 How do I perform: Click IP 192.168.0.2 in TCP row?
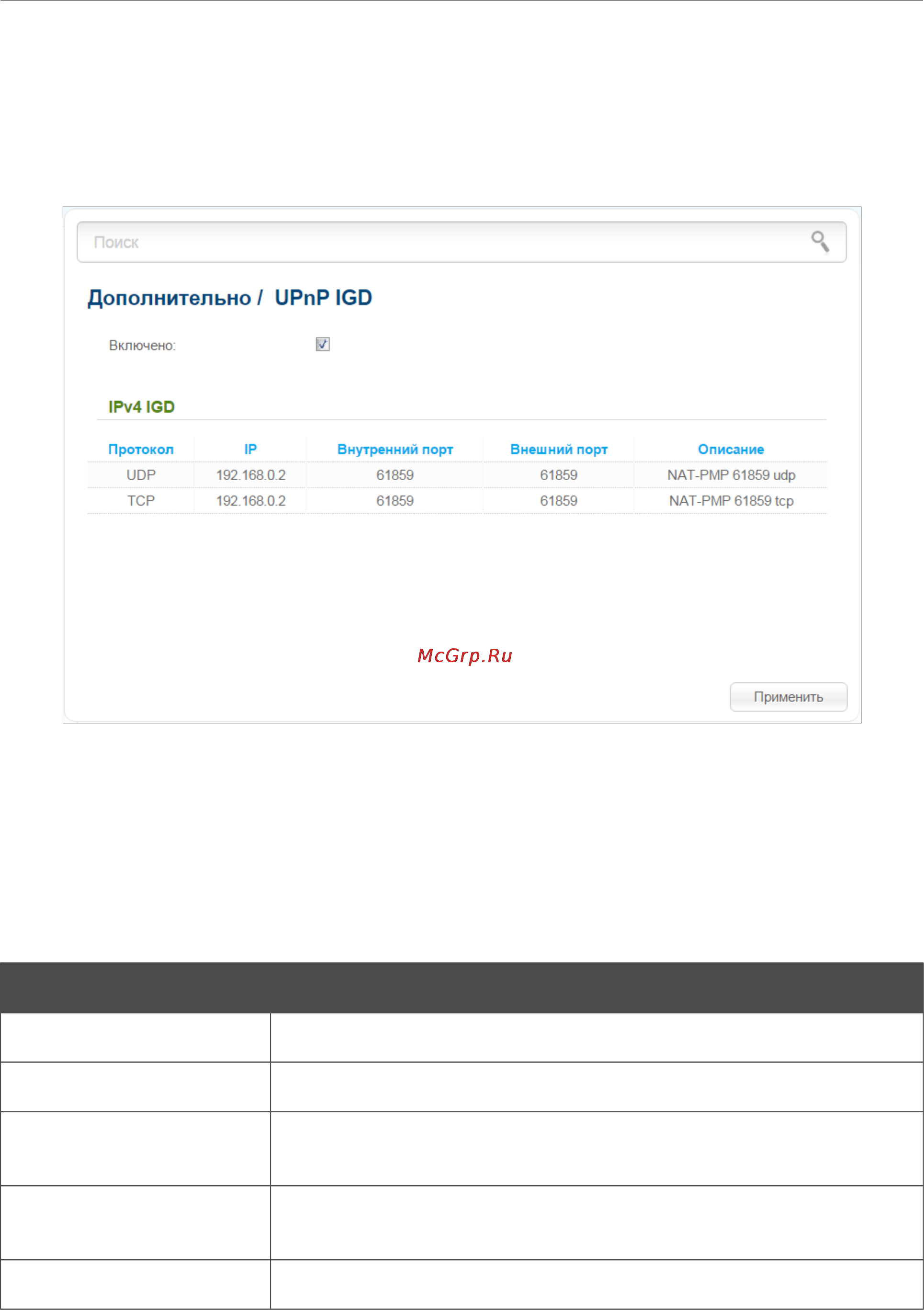click(250, 500)
